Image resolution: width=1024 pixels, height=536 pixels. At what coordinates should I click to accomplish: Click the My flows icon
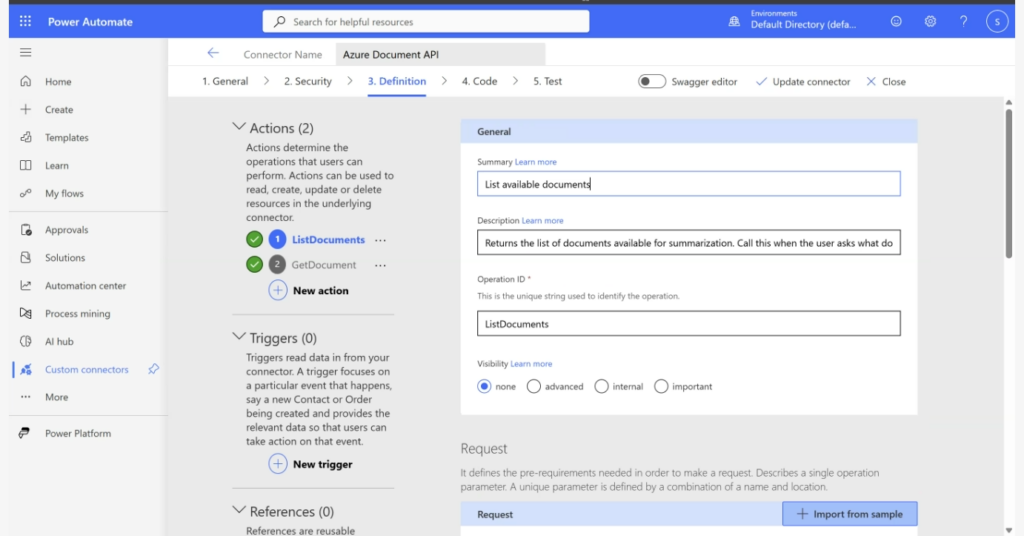[x=25, y=193]
